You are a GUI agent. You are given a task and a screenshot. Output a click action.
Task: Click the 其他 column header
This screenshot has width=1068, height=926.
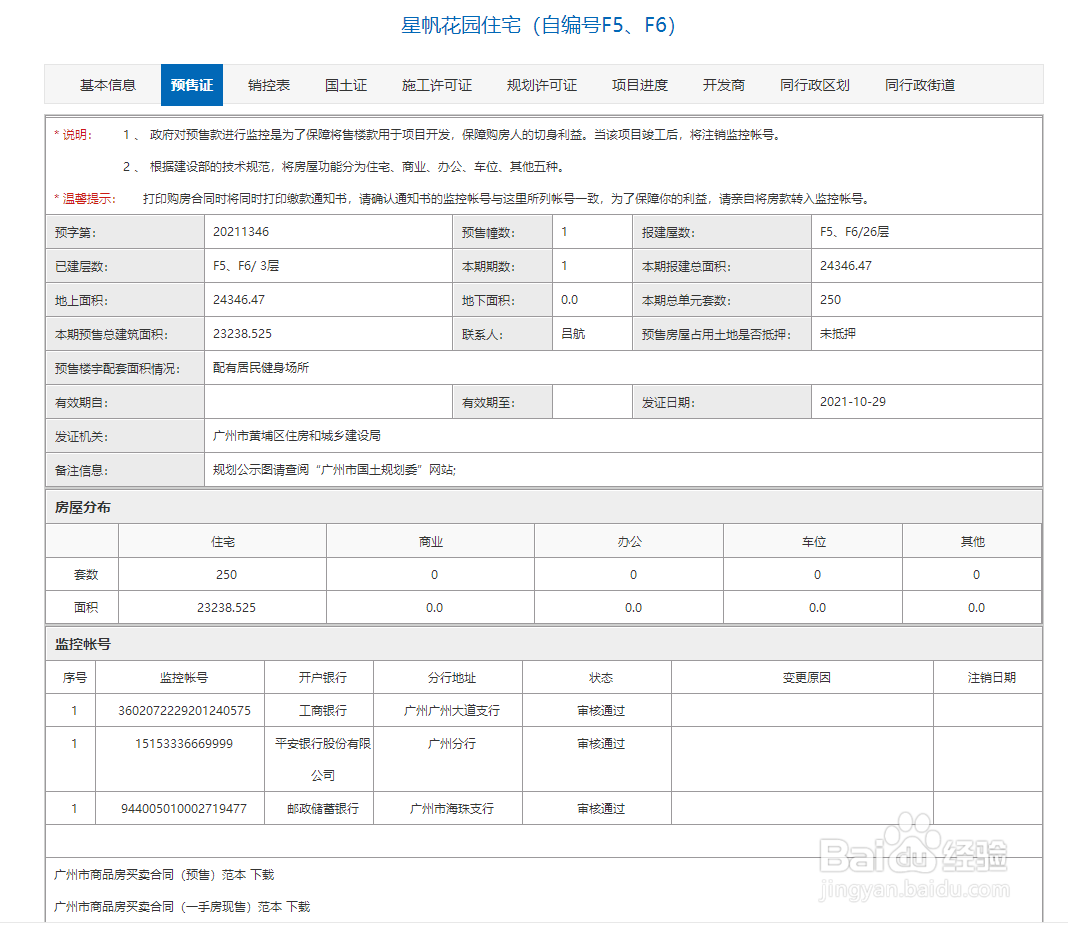[973, 541]
